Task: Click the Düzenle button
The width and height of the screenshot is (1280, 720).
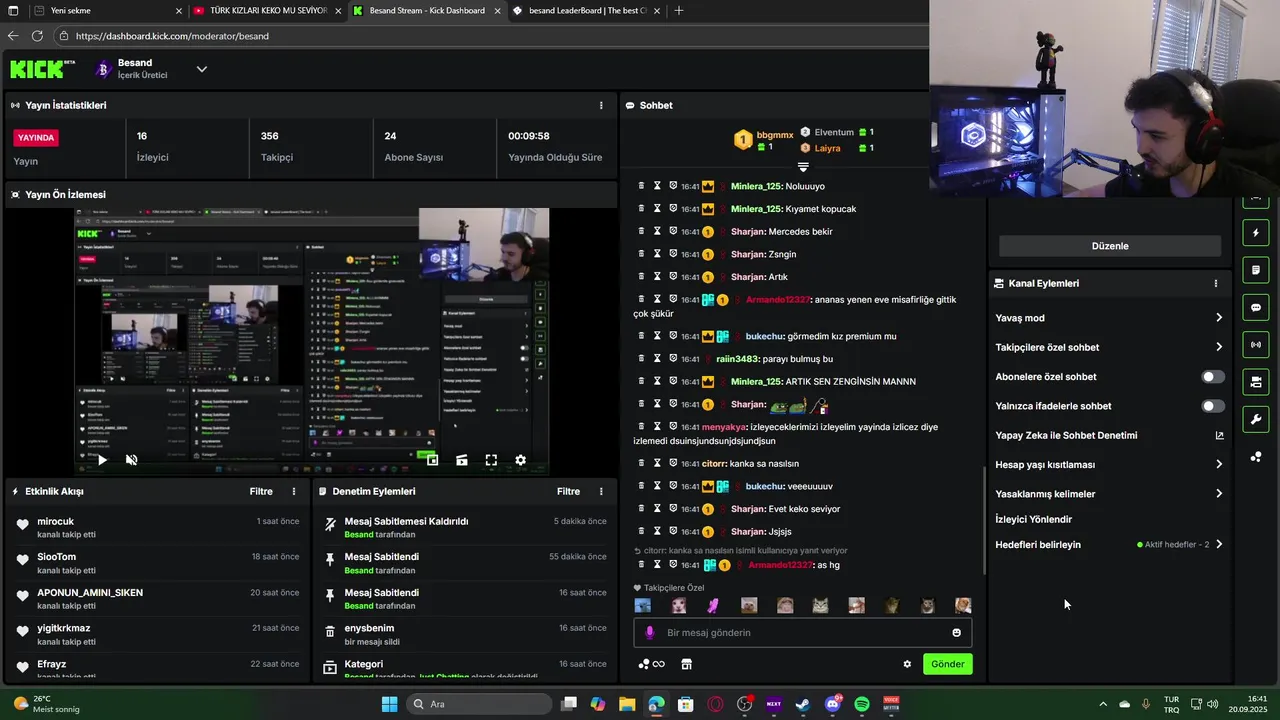Action: click(x=1110, y=246)
